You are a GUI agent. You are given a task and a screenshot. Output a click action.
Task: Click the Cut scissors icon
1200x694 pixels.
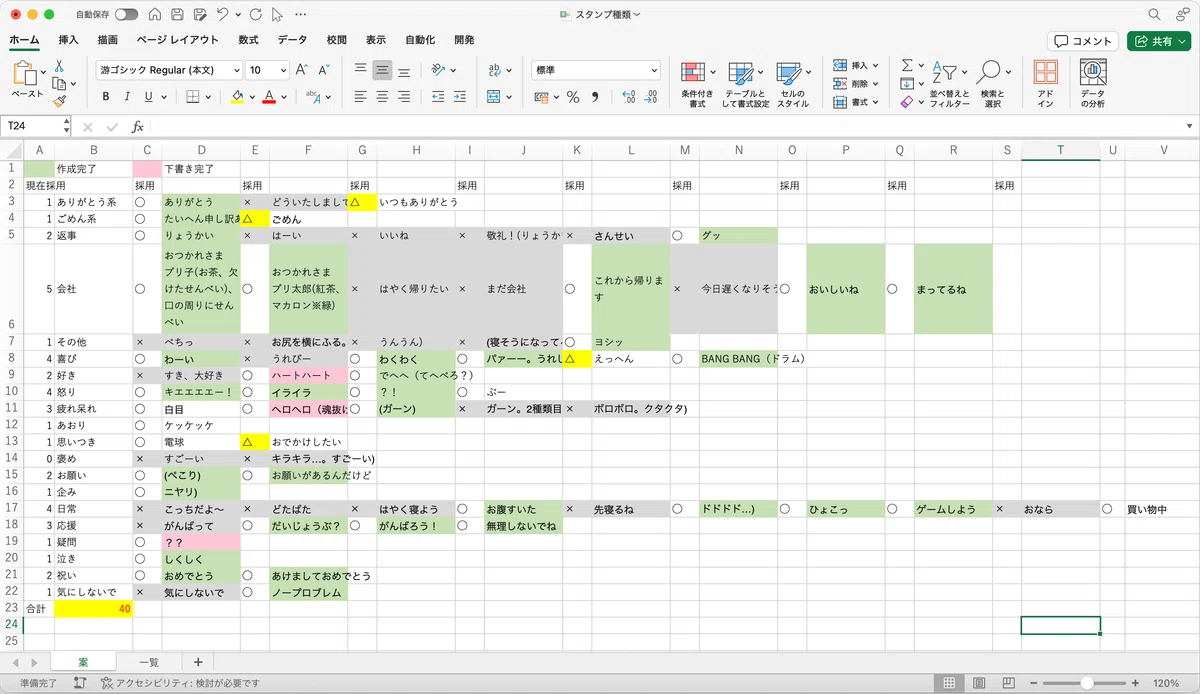pyautogui.click(x=59, y=65)
